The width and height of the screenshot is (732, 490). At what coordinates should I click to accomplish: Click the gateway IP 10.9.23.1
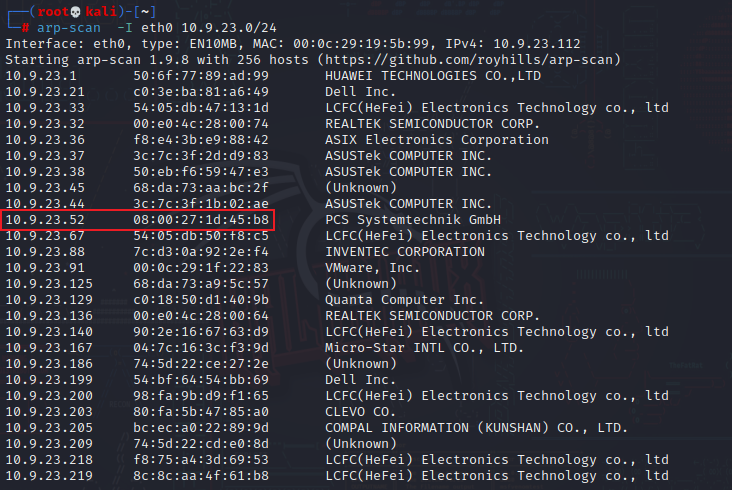coord(41,76)
